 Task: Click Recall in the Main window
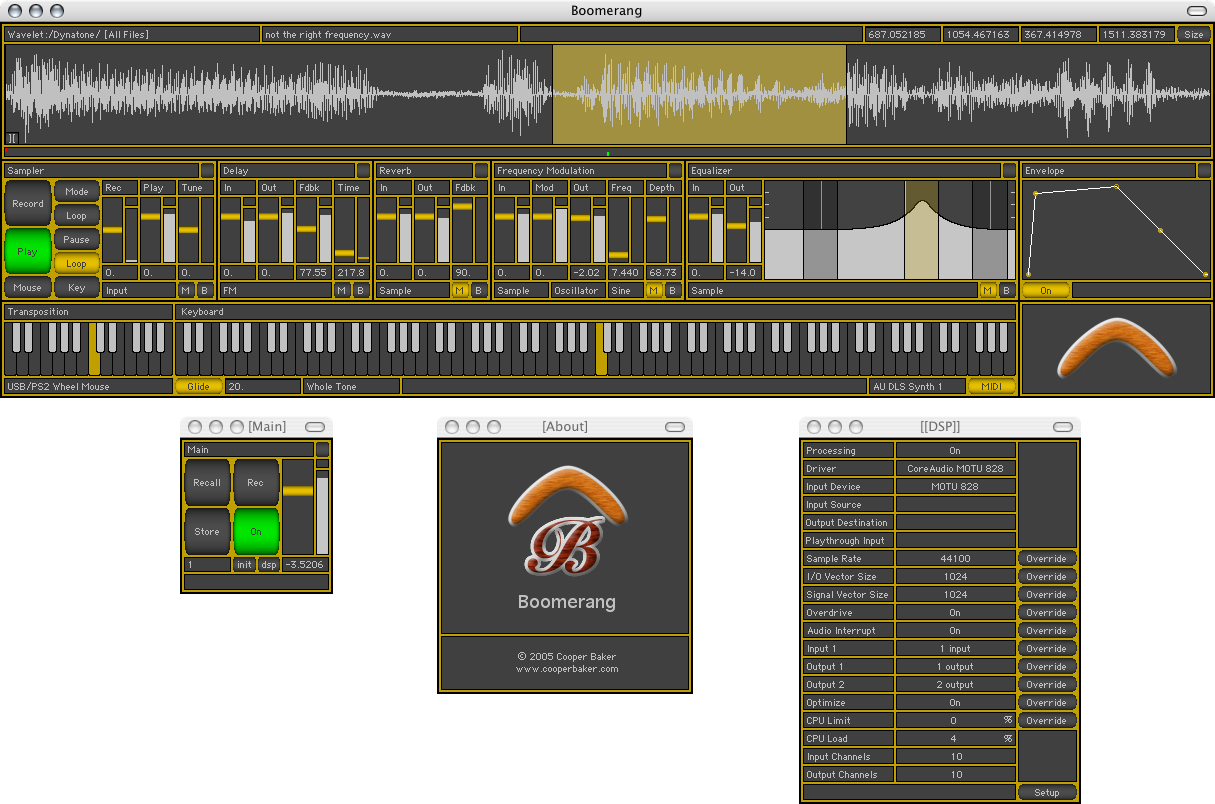[207, 483]
